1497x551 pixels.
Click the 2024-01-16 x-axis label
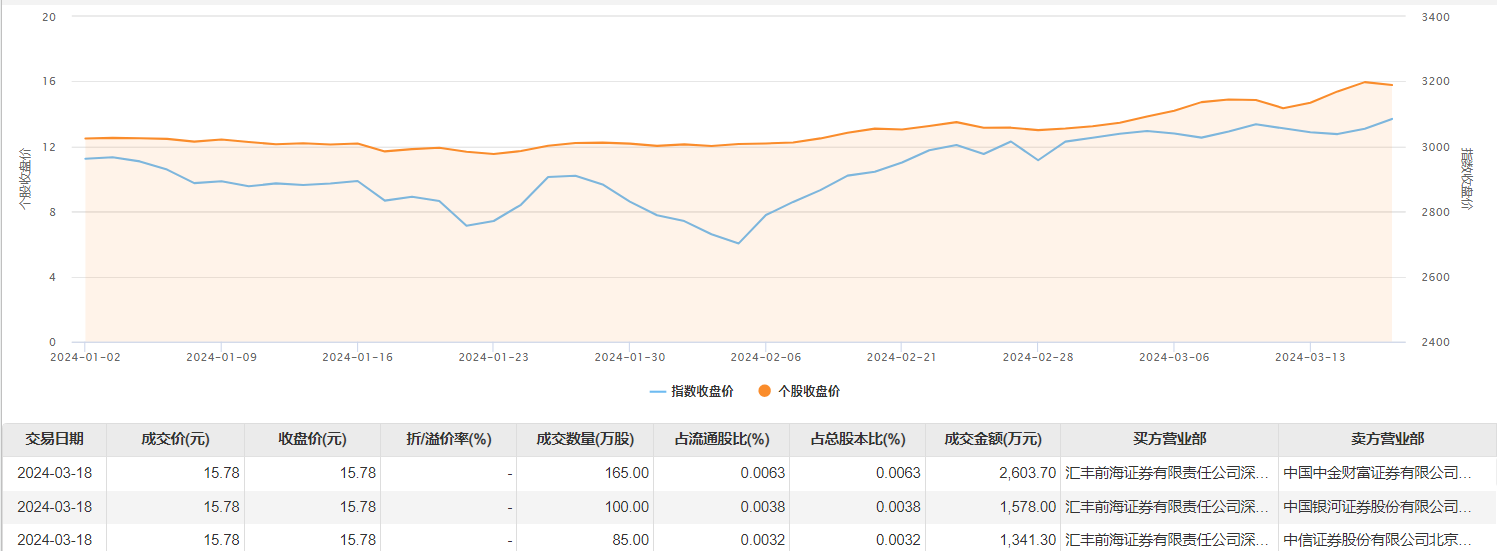[357, 356]
